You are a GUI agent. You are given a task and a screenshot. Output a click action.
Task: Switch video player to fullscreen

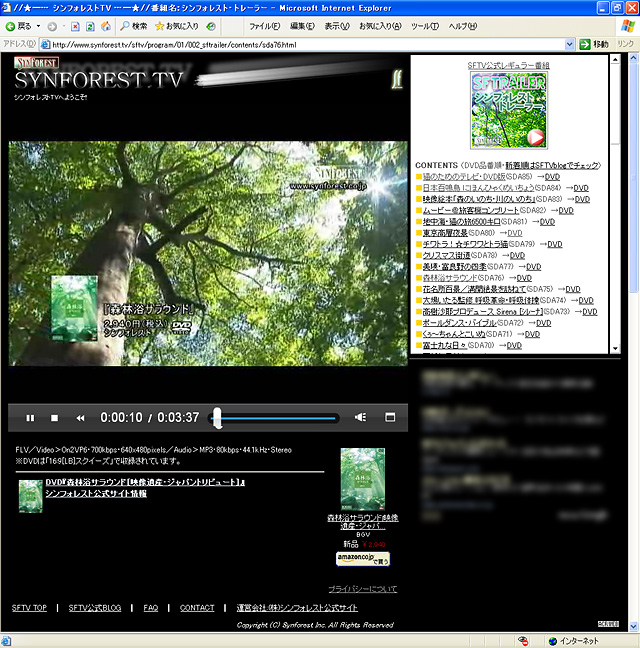tap(391, 417)
